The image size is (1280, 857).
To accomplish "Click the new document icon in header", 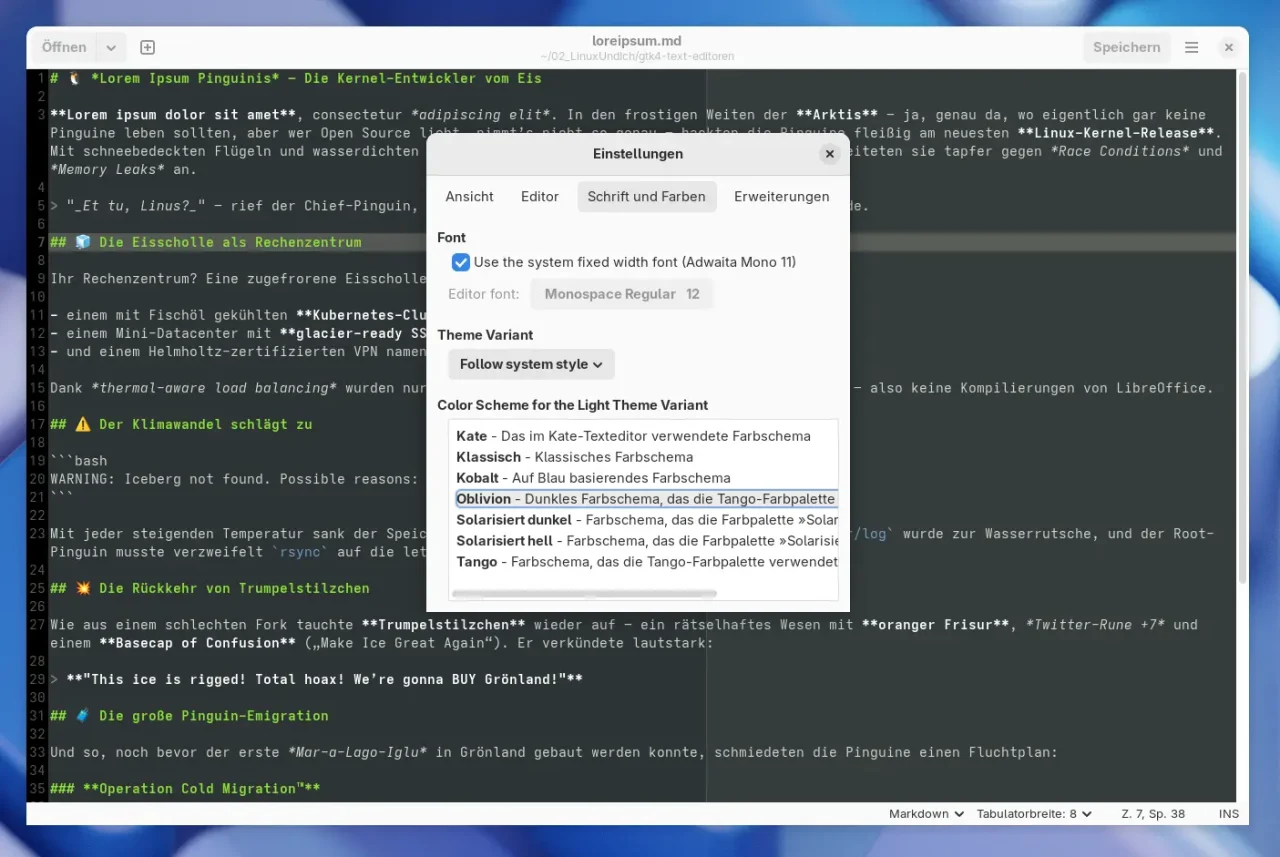I will [147, 47].
